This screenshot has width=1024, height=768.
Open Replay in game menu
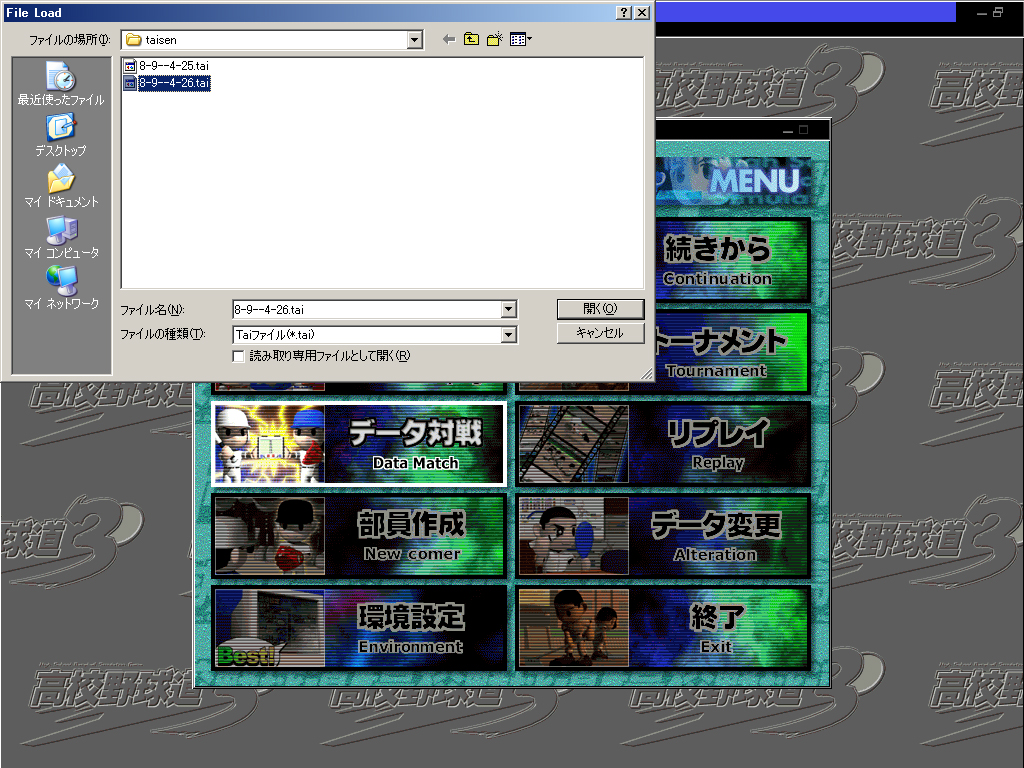pos(664,444)
